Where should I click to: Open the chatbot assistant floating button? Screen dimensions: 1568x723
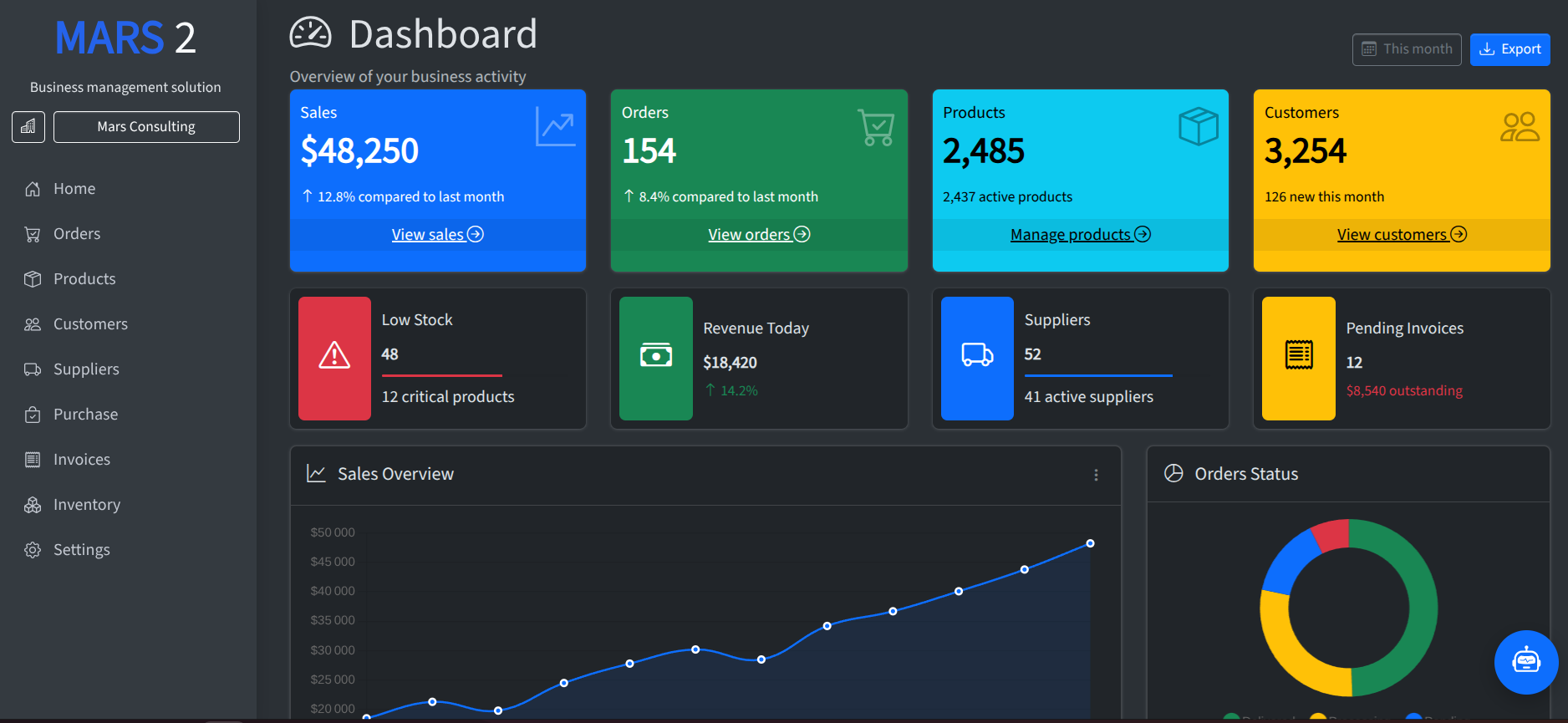coord(1526,662)
